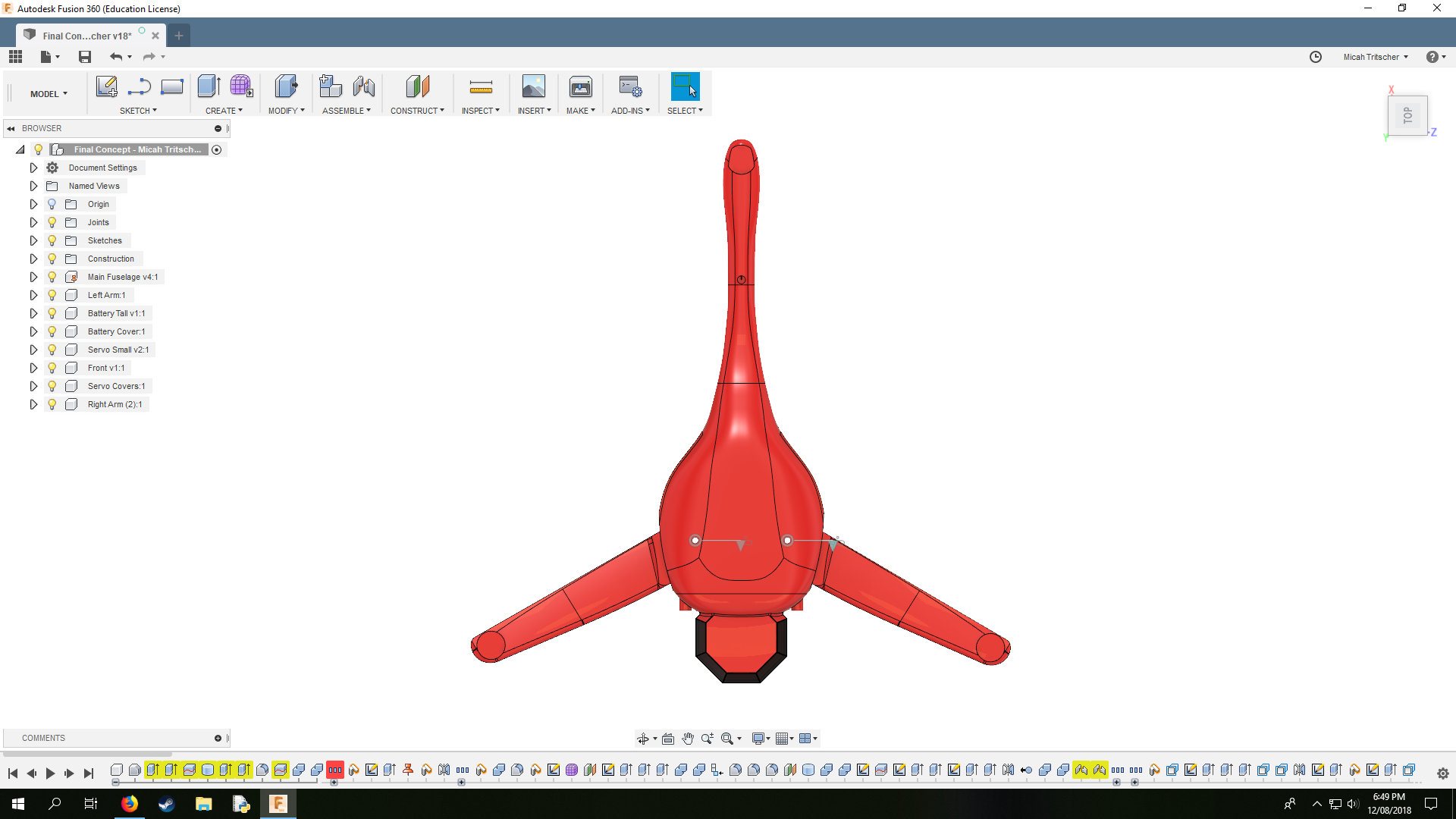1456x819 pixels.
Task: Click the Save file icon
Action: (85, 57)
